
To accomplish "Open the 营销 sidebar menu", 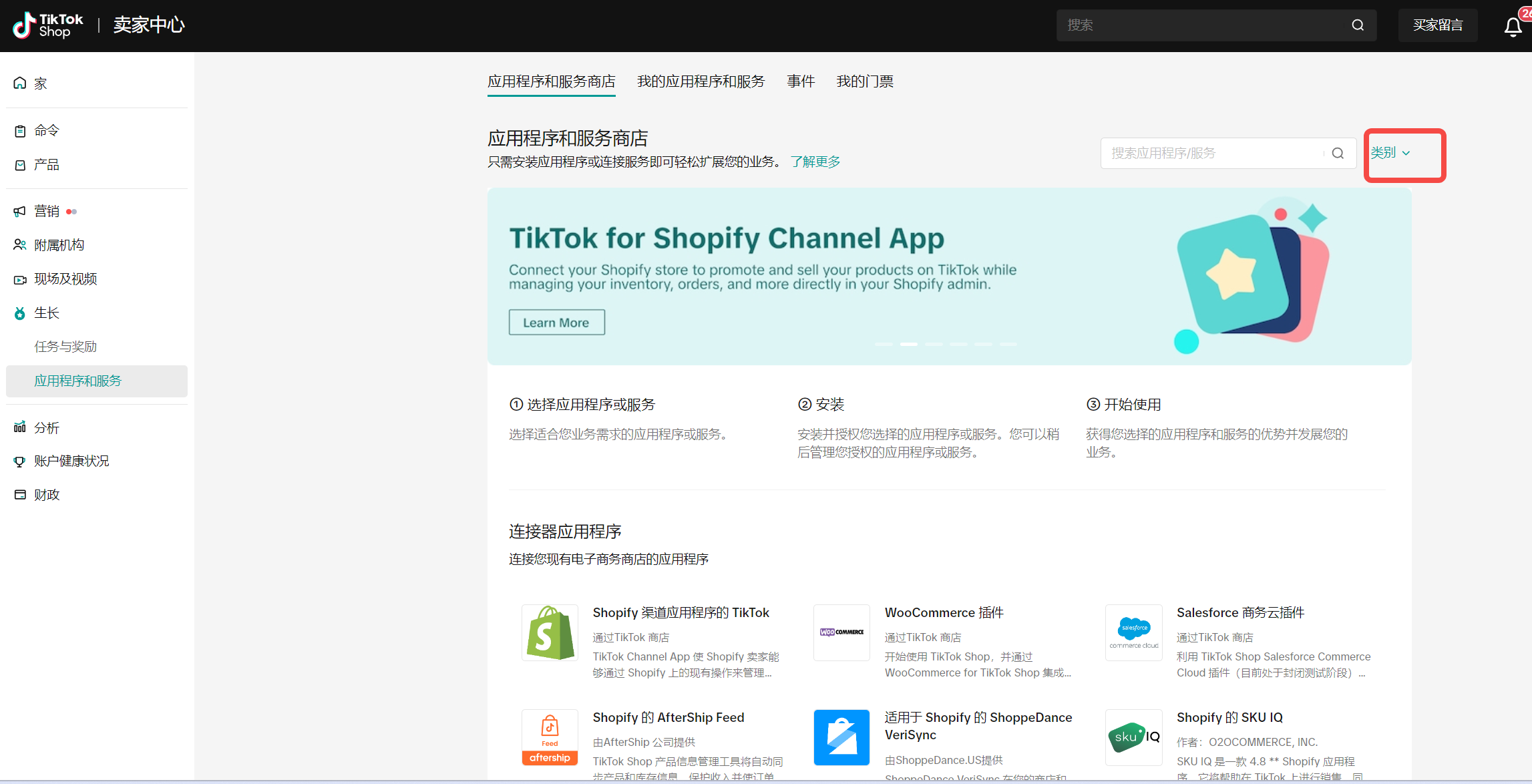I will coord(47,211).
